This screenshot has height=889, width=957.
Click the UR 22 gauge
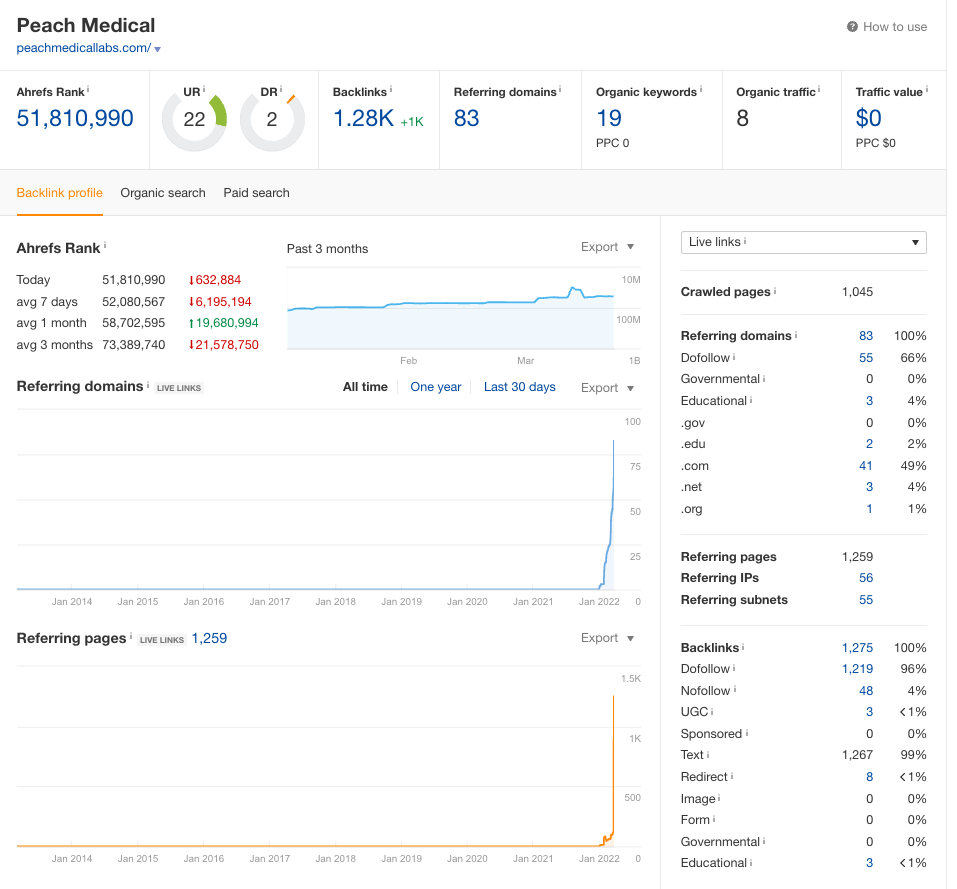194,120
